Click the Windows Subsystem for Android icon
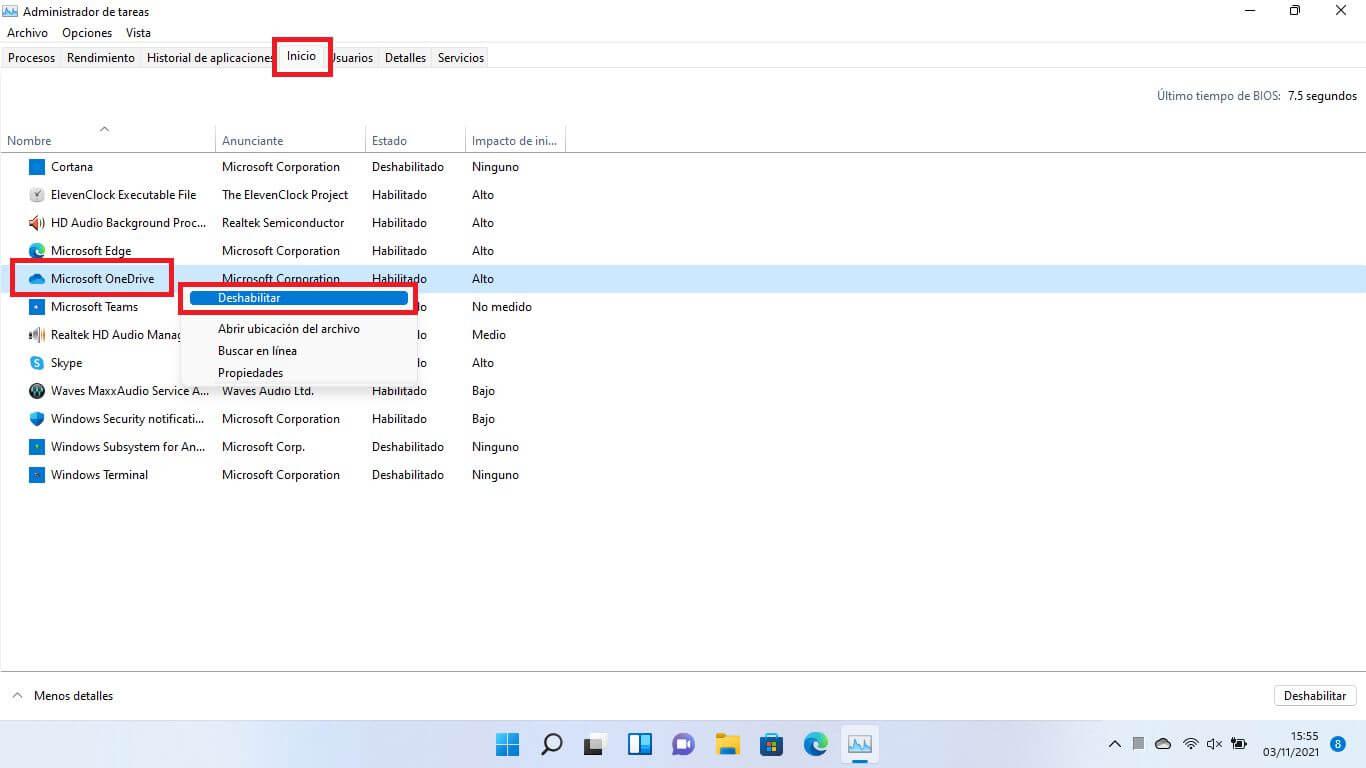The height and width of the screenshot is (768, 1366). coord(37,447)
